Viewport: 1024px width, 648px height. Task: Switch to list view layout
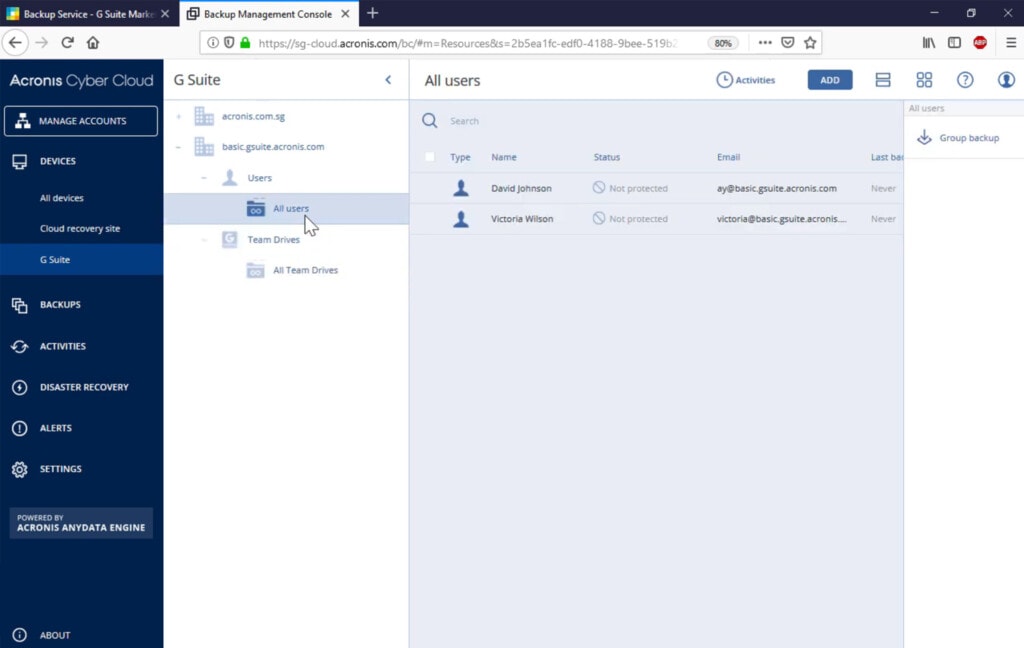[x=883, y=80]
